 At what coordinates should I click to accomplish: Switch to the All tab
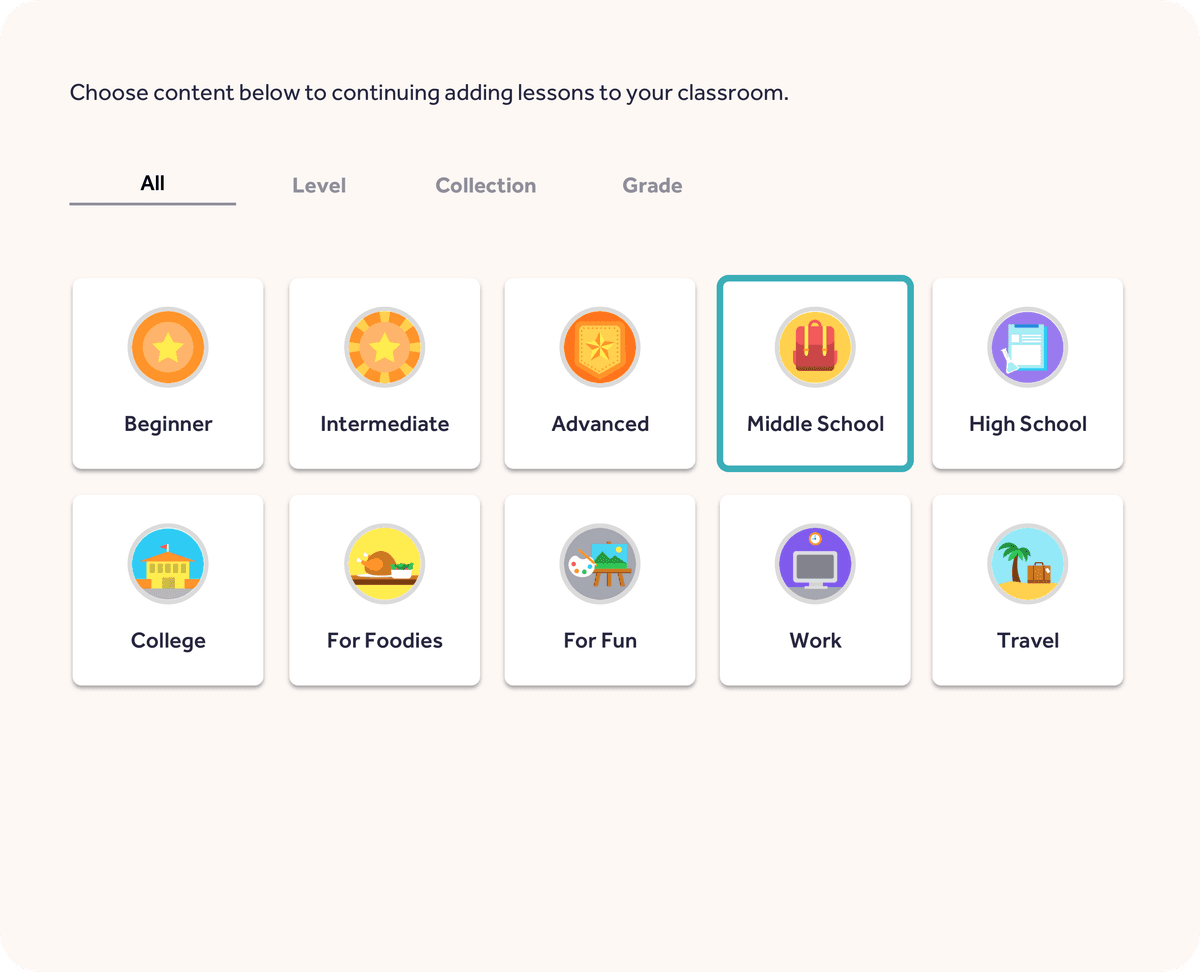[153, 184]
